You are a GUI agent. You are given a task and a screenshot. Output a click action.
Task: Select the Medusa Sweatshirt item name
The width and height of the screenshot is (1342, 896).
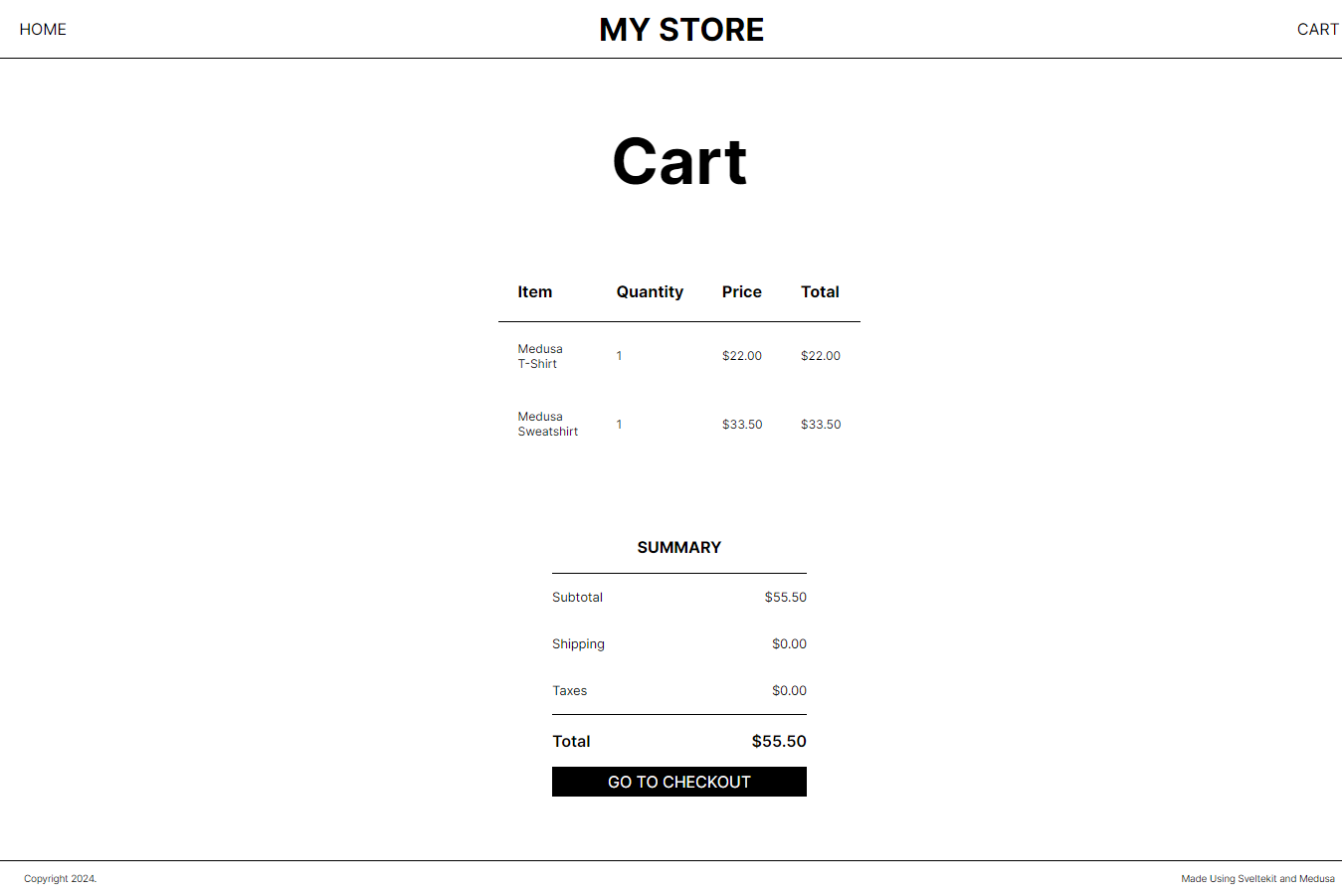coord(547,424)
